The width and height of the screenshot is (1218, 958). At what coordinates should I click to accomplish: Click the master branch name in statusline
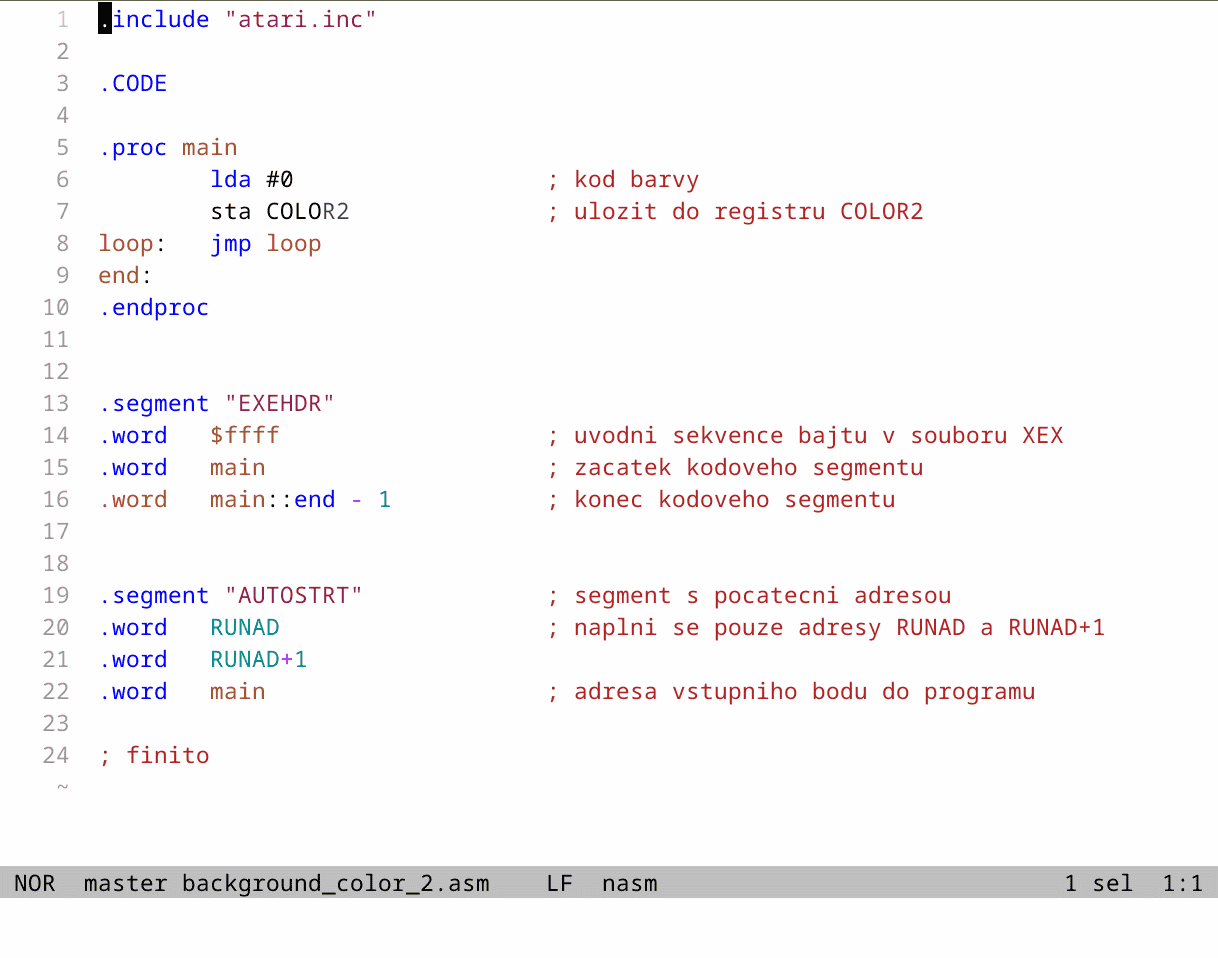126,883
